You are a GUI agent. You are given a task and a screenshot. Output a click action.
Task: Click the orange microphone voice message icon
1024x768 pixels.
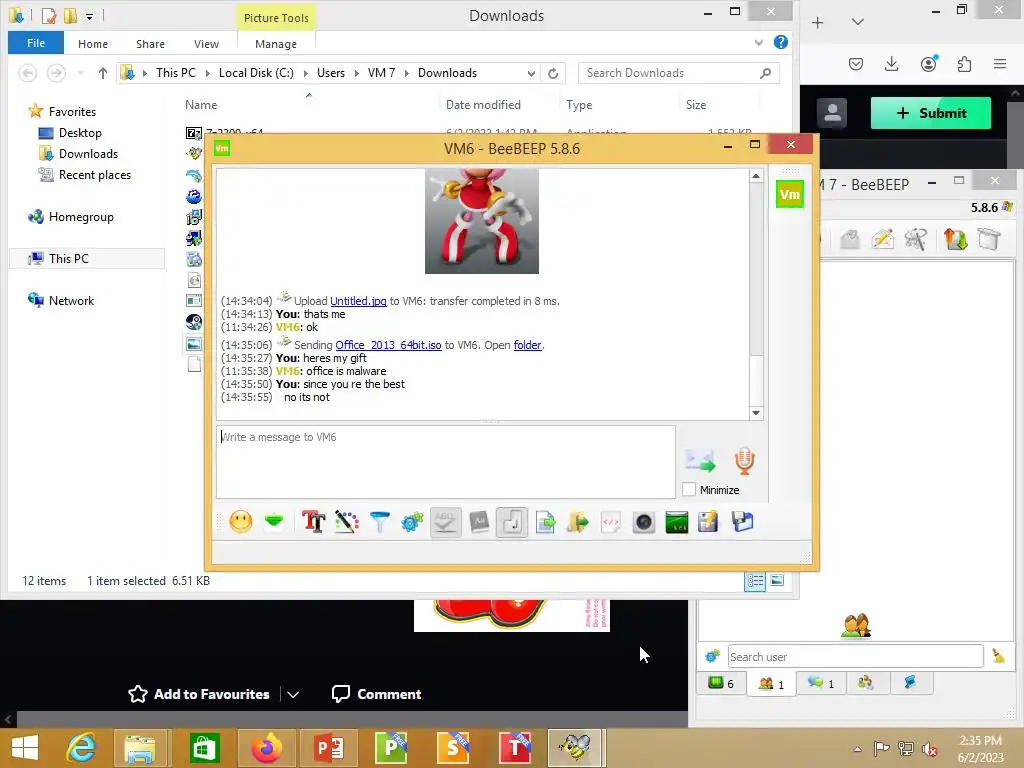click(x=744, y=461)
